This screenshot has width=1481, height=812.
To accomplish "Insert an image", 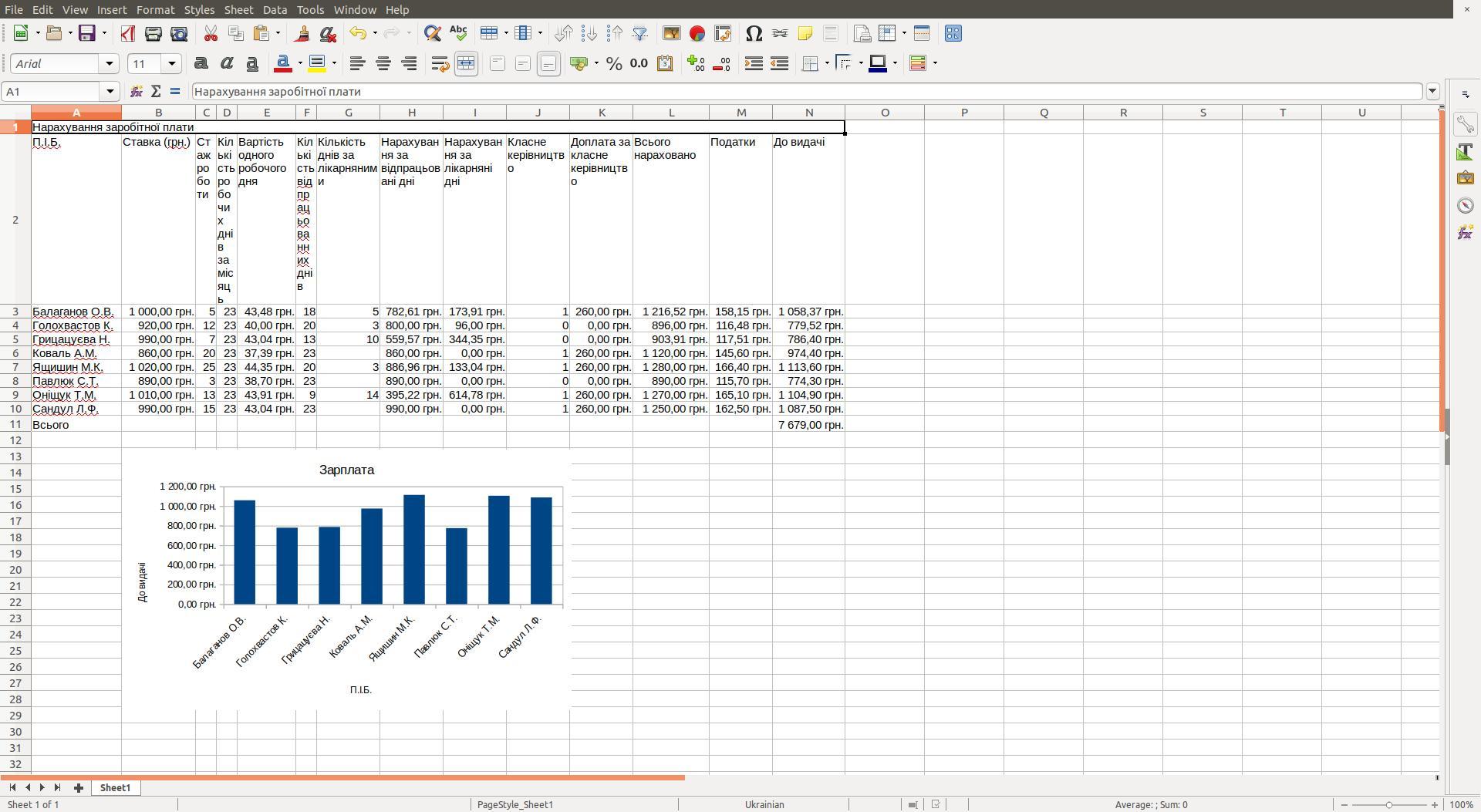I will pyautogui.click(x=671, y=33).
